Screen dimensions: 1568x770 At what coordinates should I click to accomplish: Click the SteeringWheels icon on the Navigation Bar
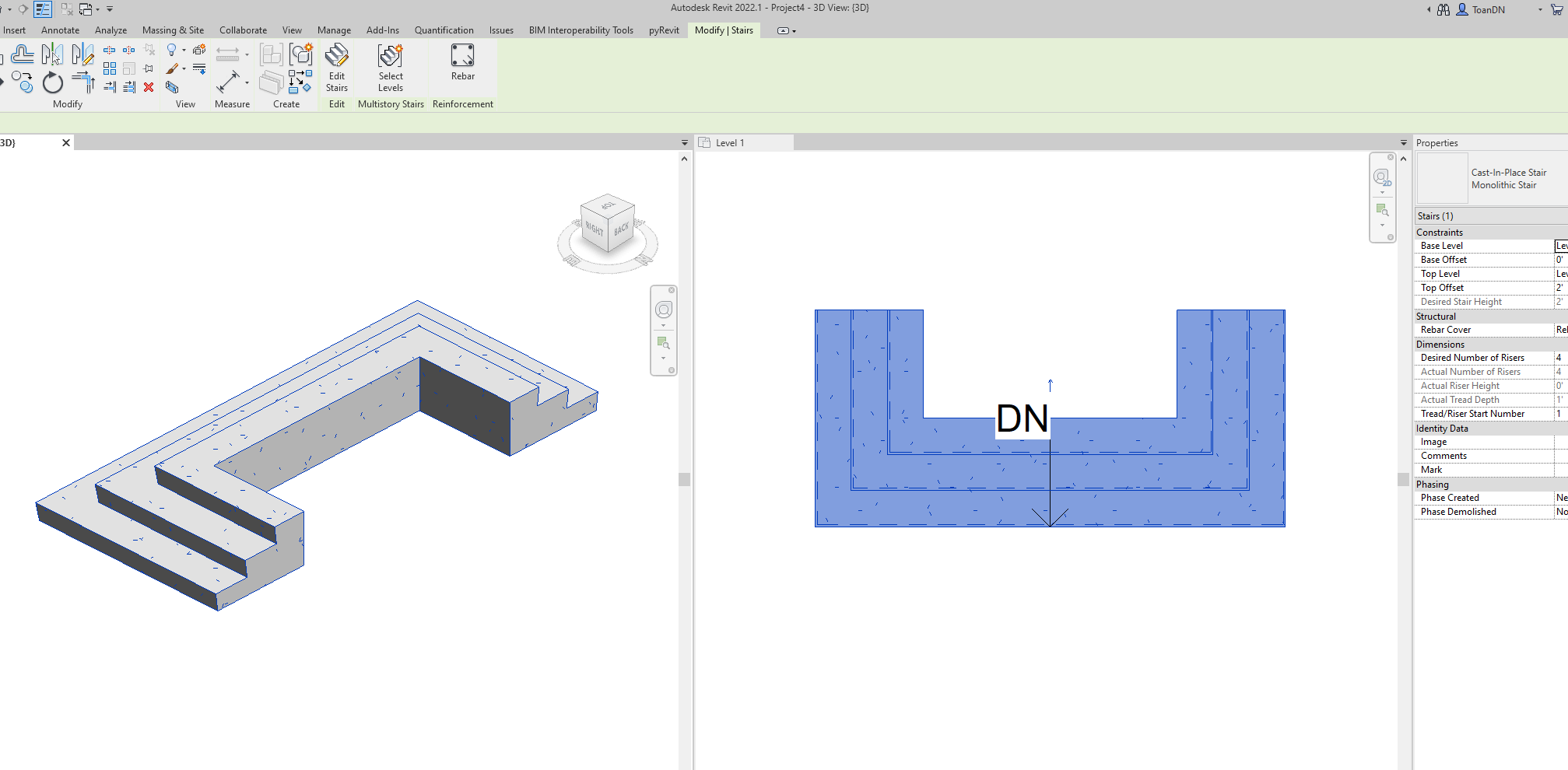pyautogui.click(x=664, y=309)
